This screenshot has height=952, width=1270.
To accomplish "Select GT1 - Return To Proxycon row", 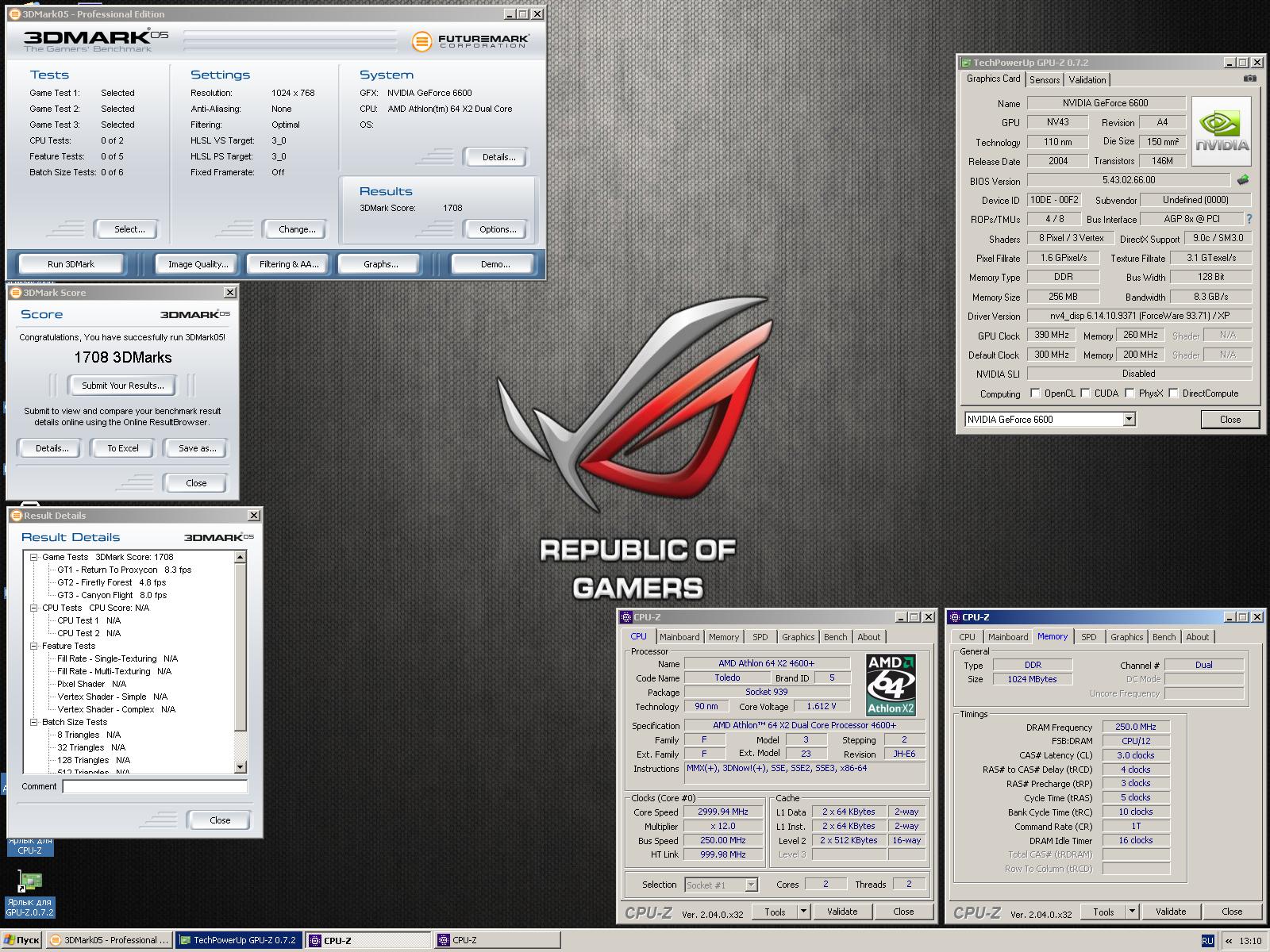I will tap(124, 570).
